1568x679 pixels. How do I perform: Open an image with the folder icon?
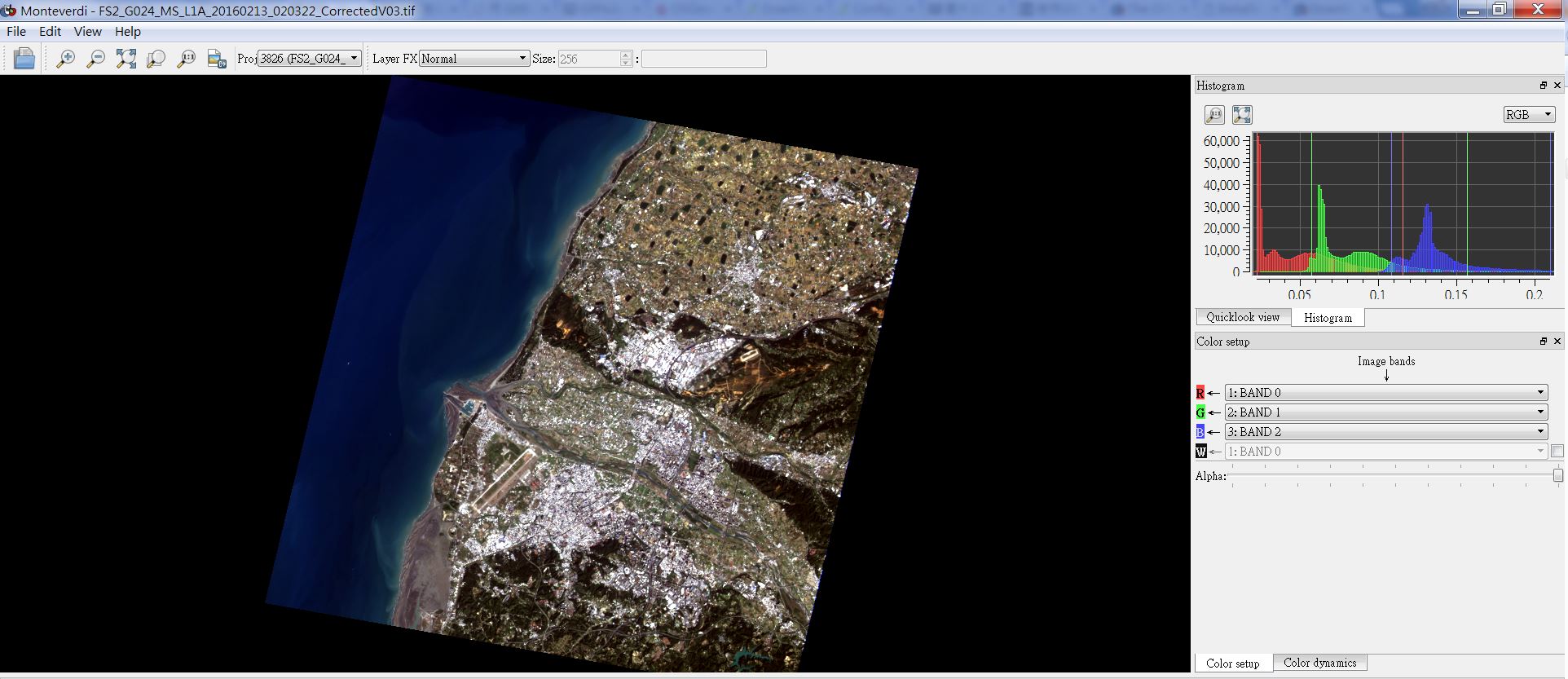24,59
